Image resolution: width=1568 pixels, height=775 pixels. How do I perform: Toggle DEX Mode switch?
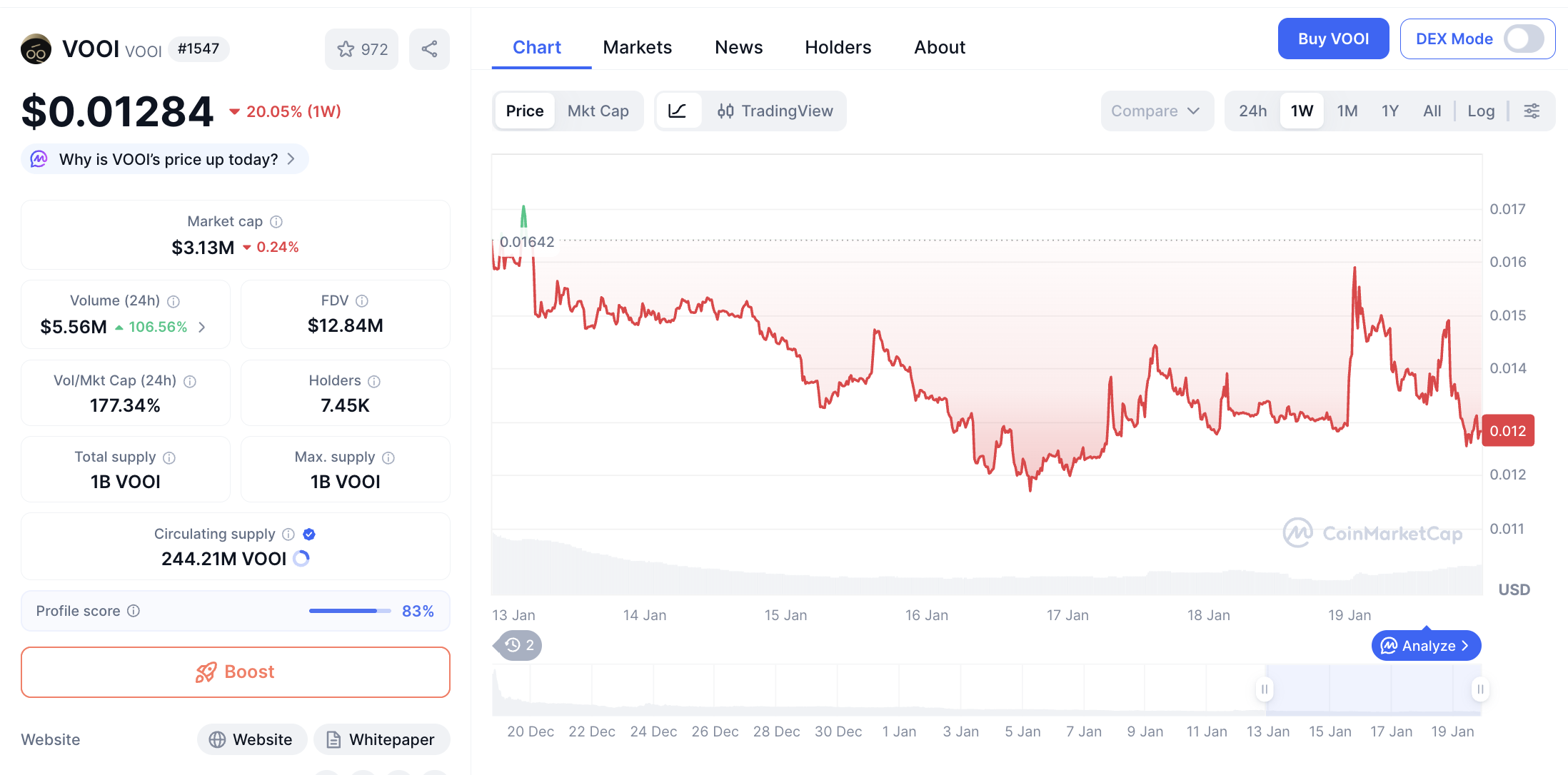coord(1523,39)
